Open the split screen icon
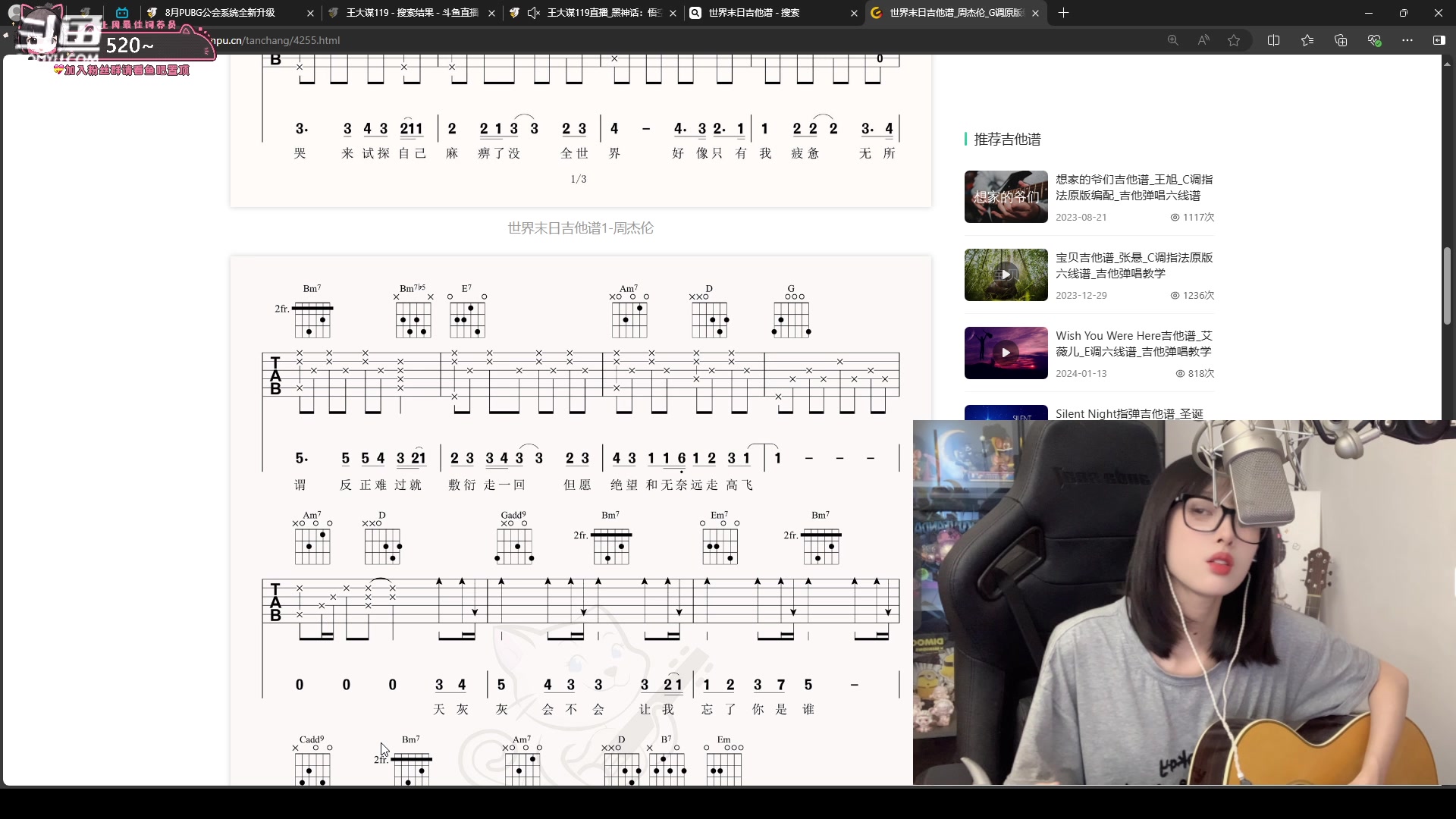Screen dimensions: 1456x819 coord(1273,40)
